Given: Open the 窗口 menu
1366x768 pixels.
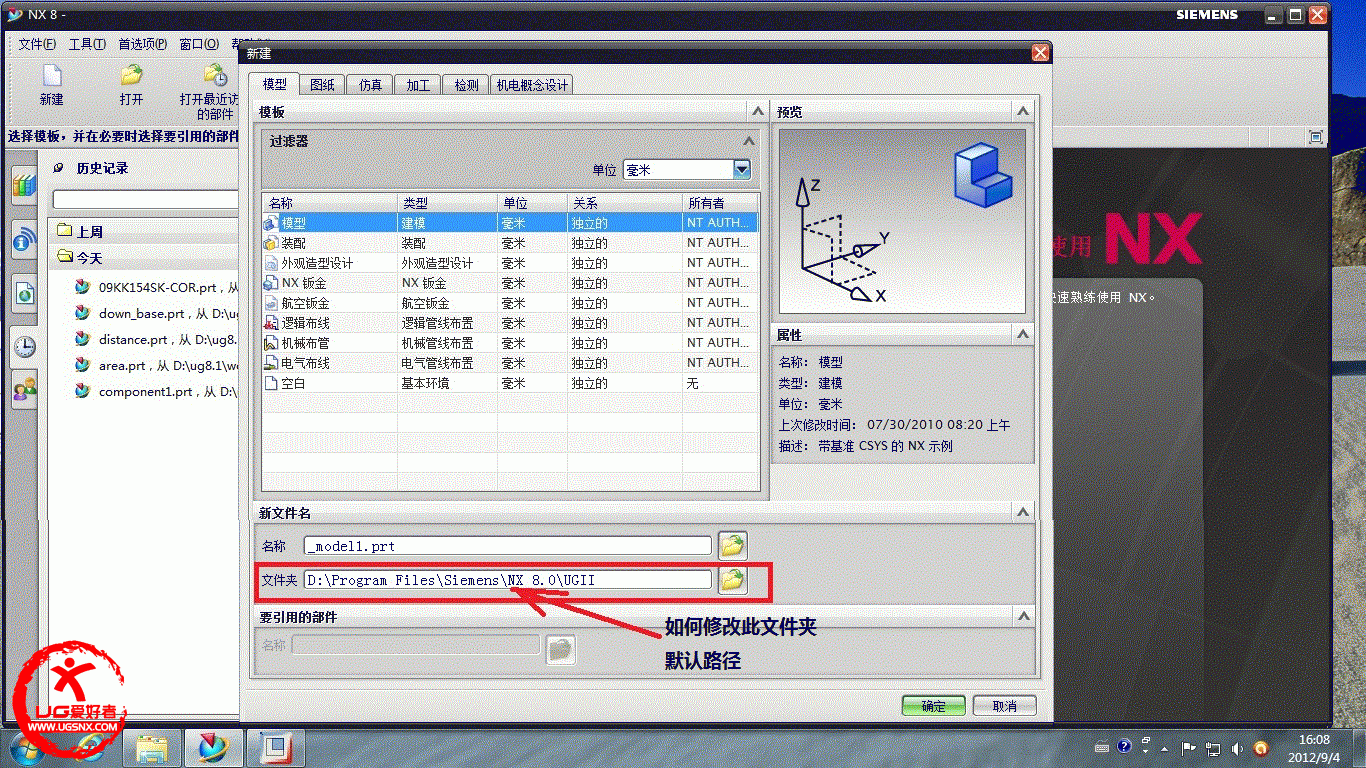Looking at the screenshot, I should (199, 44).
